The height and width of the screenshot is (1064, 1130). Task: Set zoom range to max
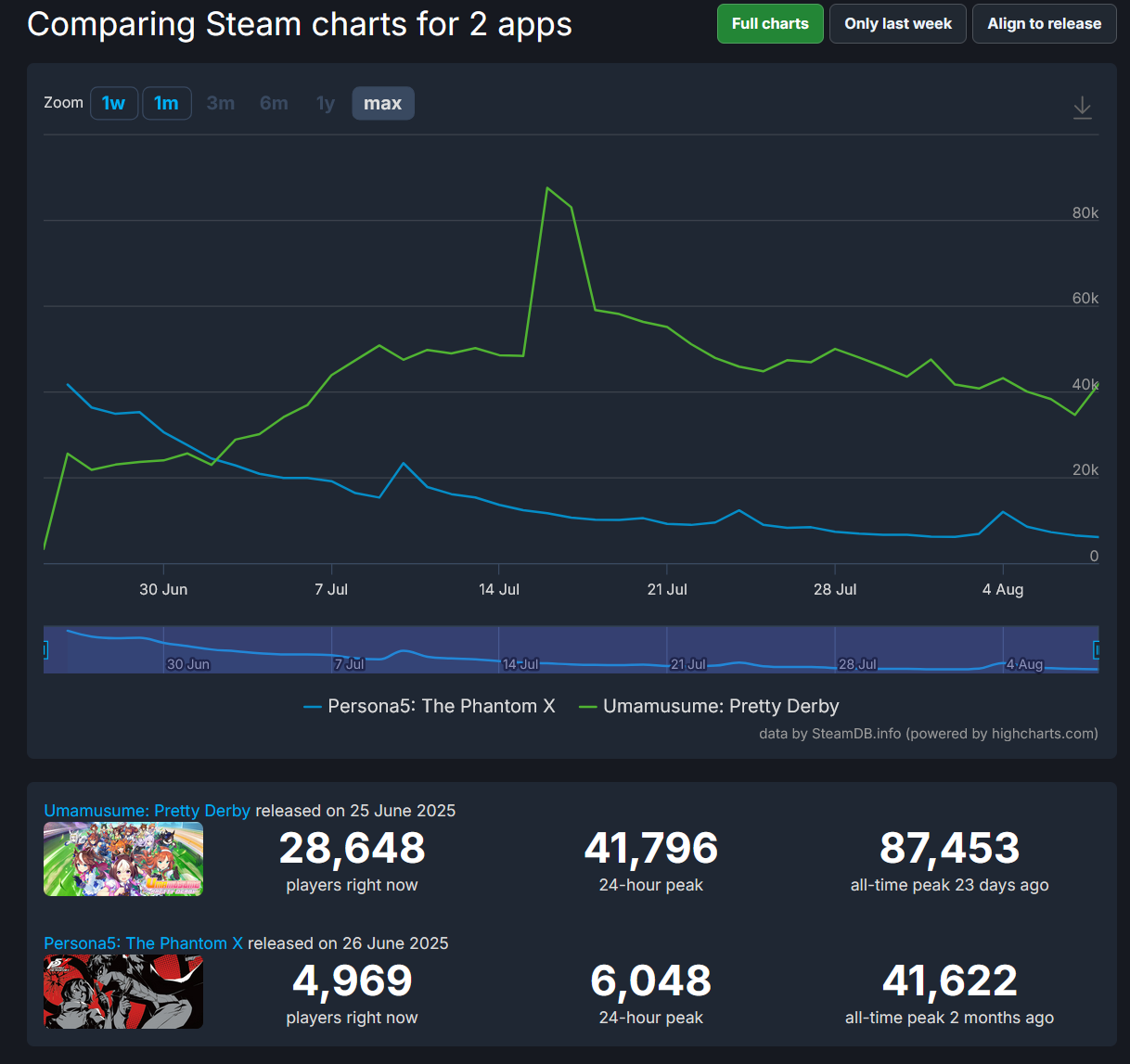point(383,103)
